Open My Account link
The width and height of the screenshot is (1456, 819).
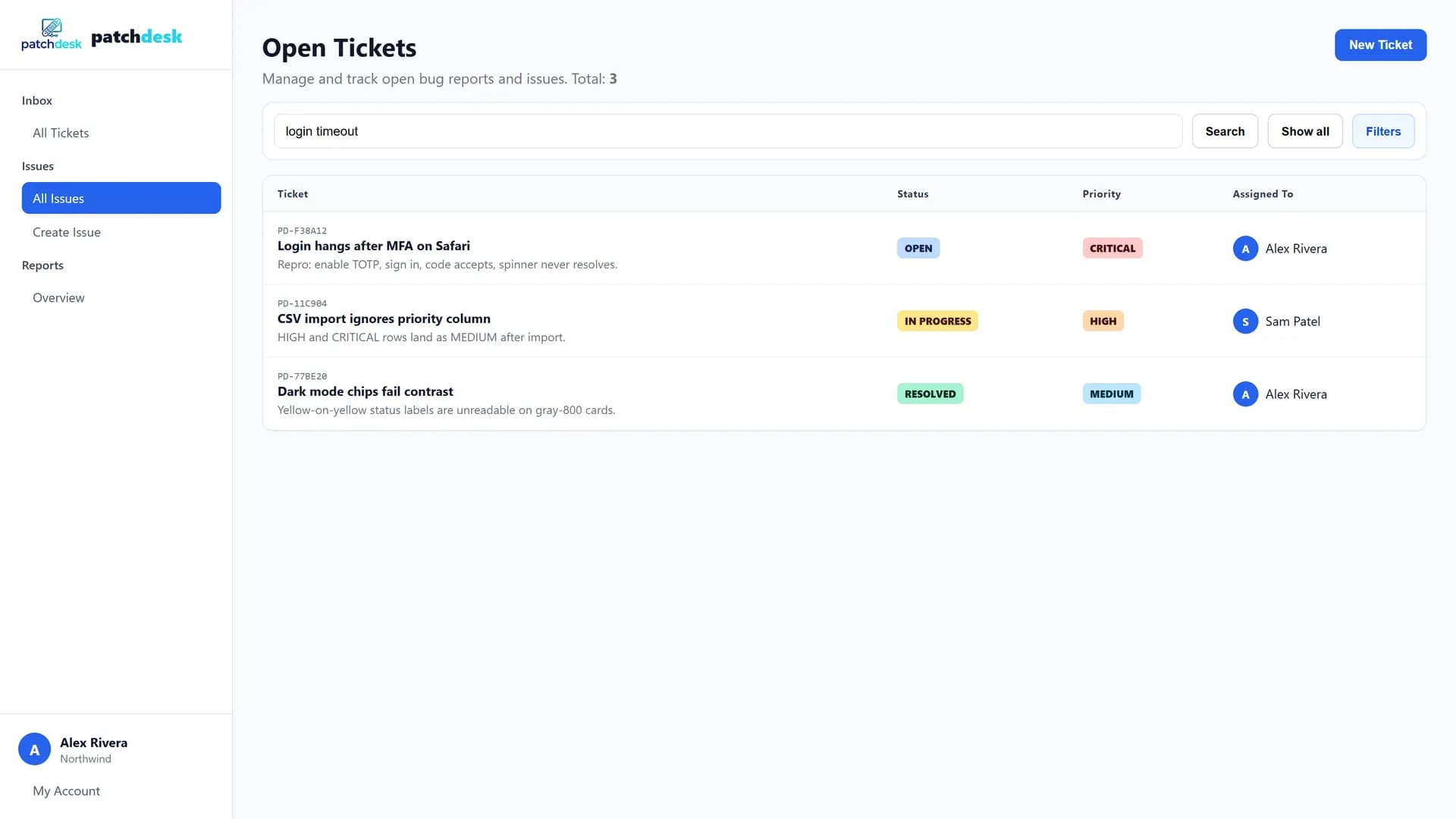(x=66, y=790)
